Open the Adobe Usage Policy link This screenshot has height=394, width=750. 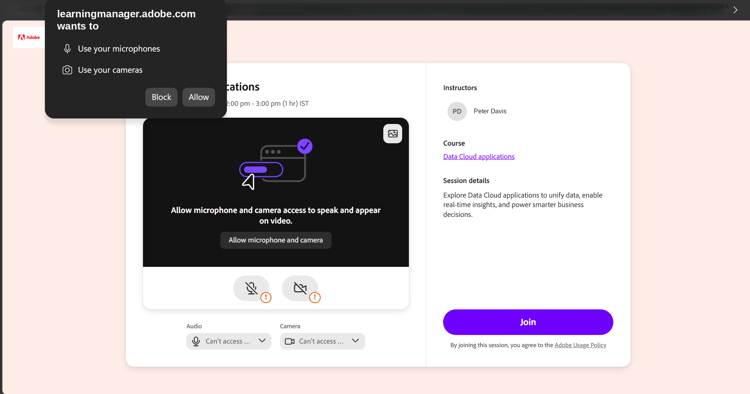coord(580,345)
